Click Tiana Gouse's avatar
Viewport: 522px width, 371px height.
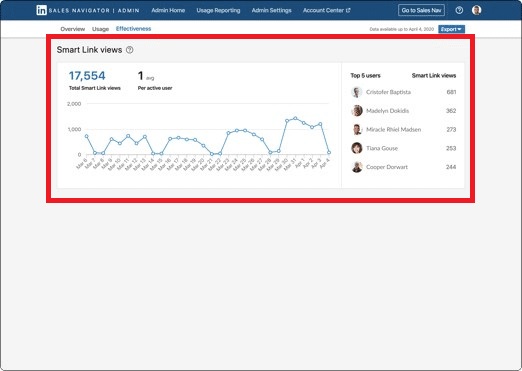(x=357, y=148)
